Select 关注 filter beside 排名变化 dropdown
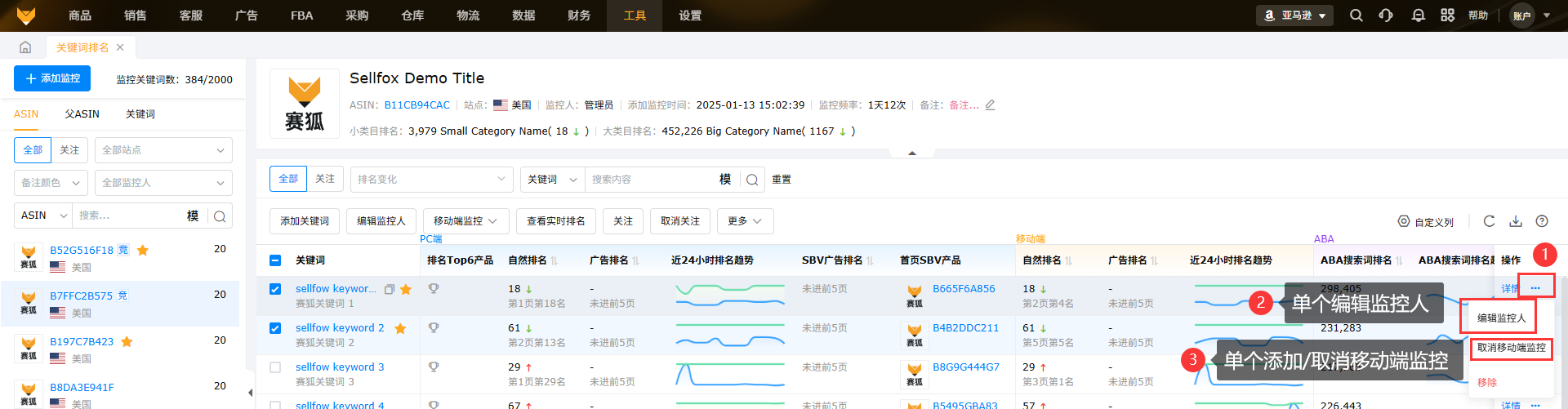 tap(325, 179)
